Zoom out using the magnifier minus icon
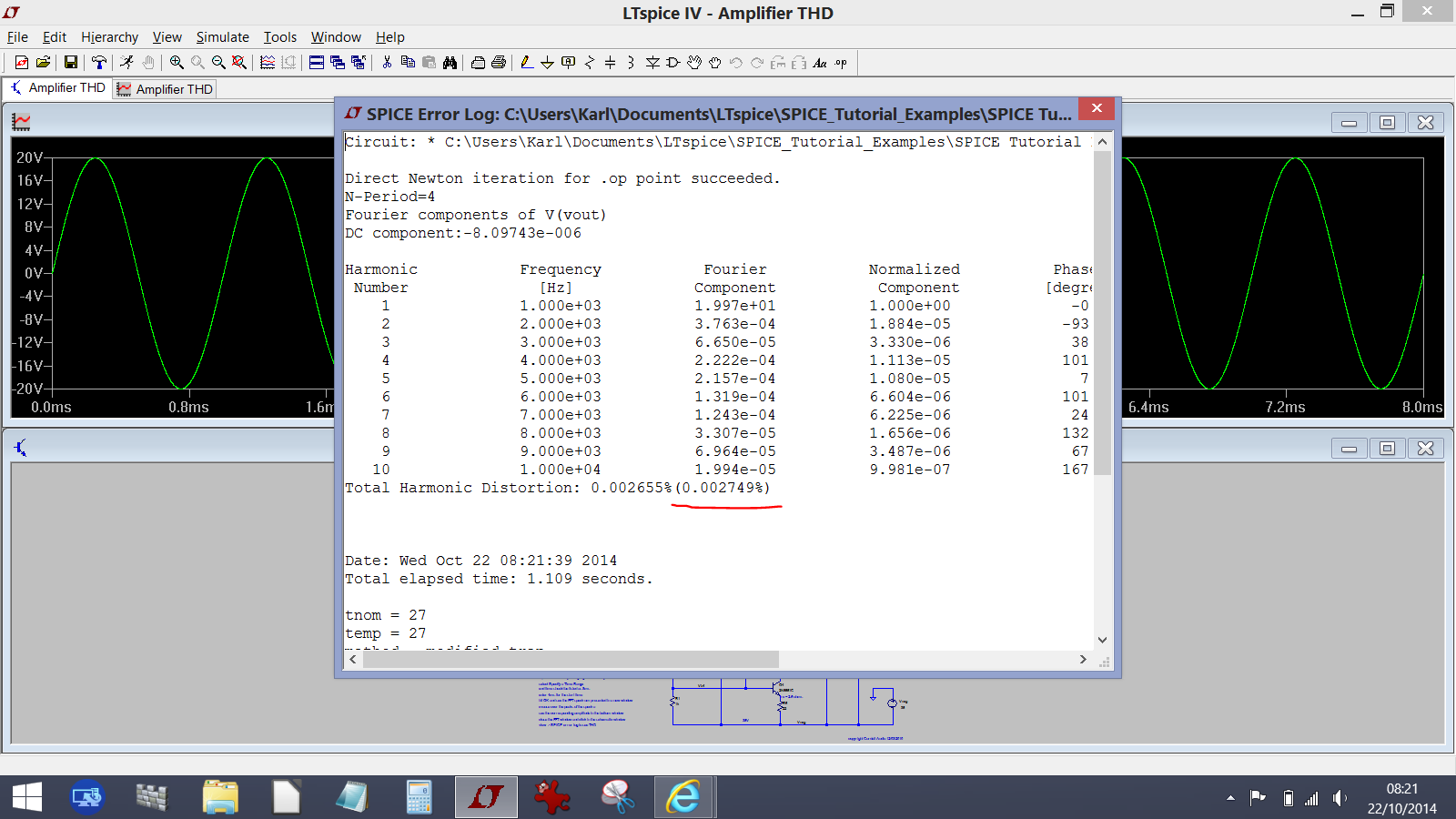The image size is (1456, 819). click(218, 62)
